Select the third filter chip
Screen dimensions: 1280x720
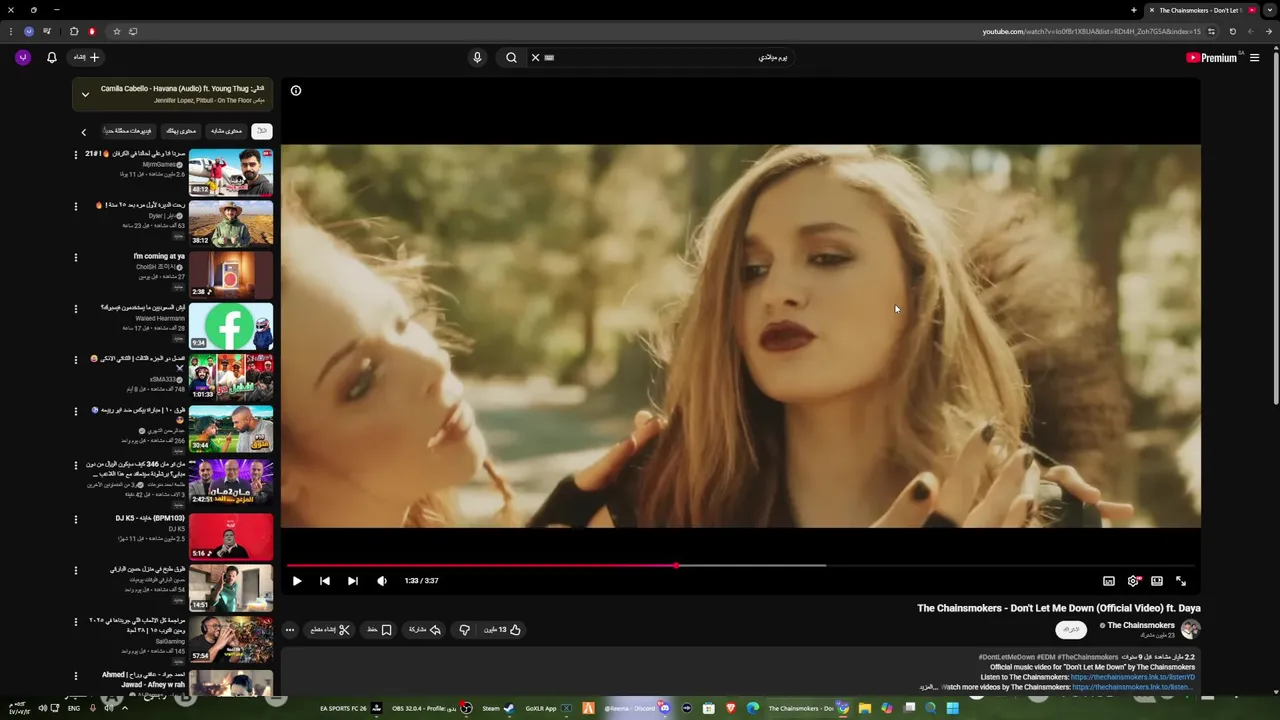pyautogui.click(x=181, y=131)
